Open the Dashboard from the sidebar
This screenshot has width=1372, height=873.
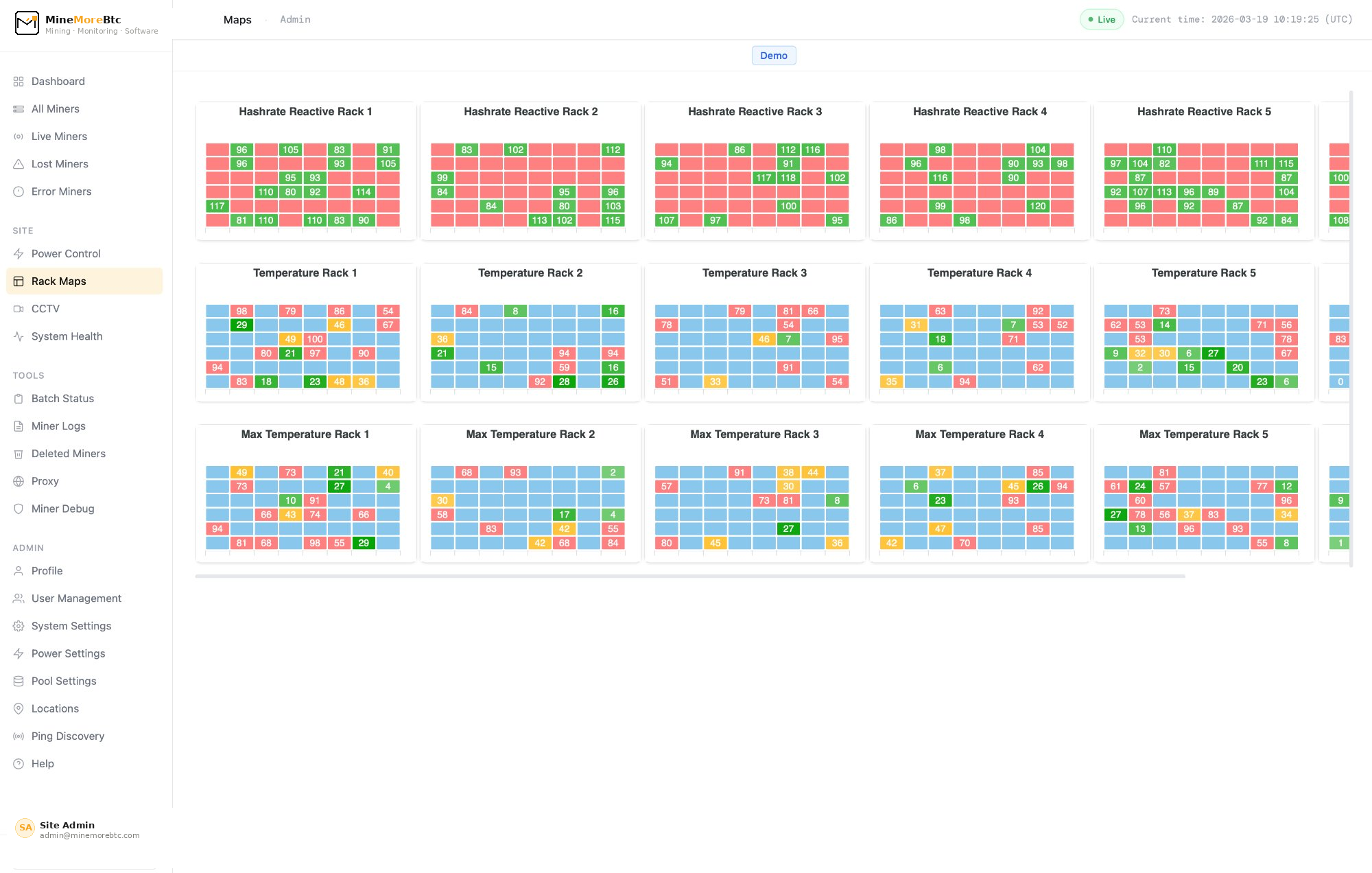pyautogui.click(x=58, y=81)
